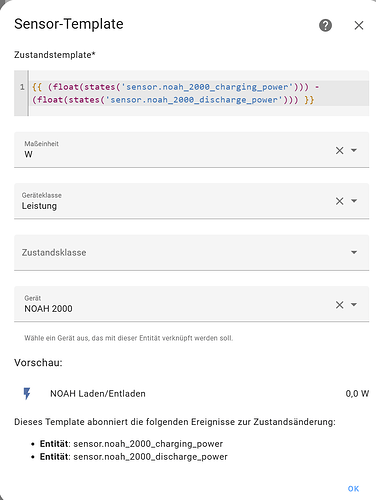Expand the Maßeinheit dropdown arrow
The width and height of the screenshot is (376, 500).
tap(354, 150)
